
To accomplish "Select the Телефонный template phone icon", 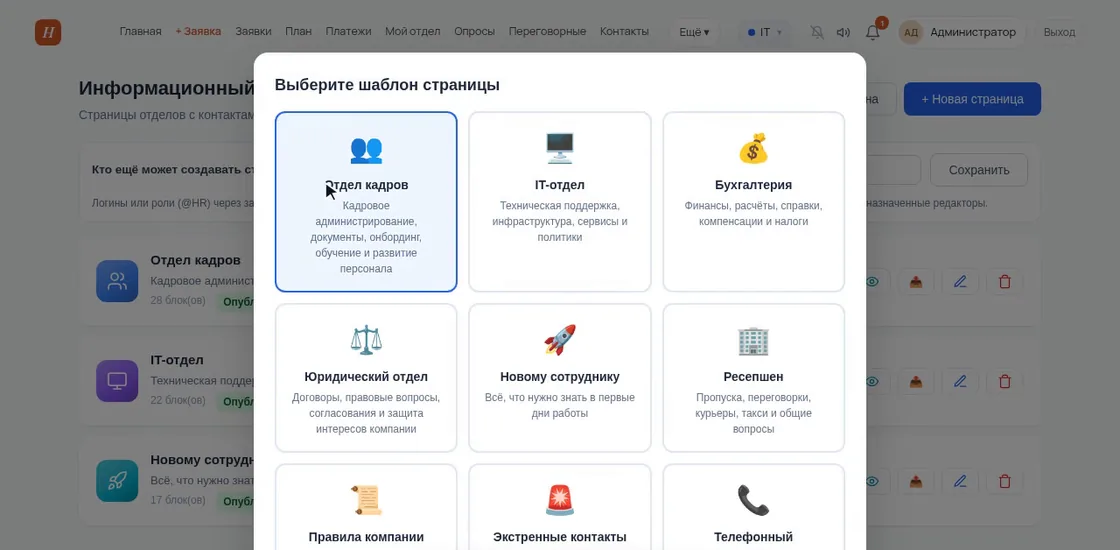I will pos(754,500).
